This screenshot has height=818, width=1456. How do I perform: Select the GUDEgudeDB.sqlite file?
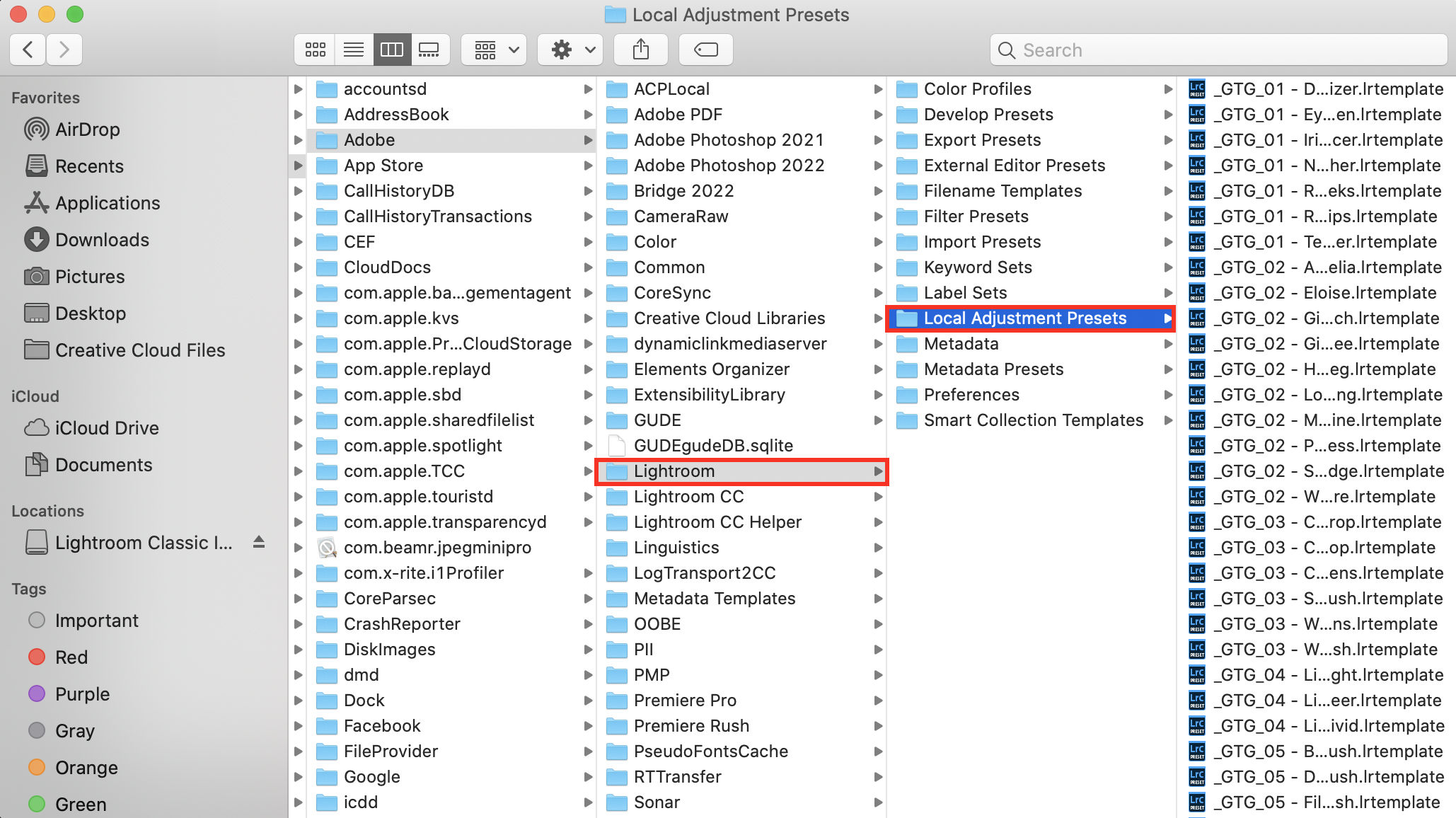click(742, 446)
